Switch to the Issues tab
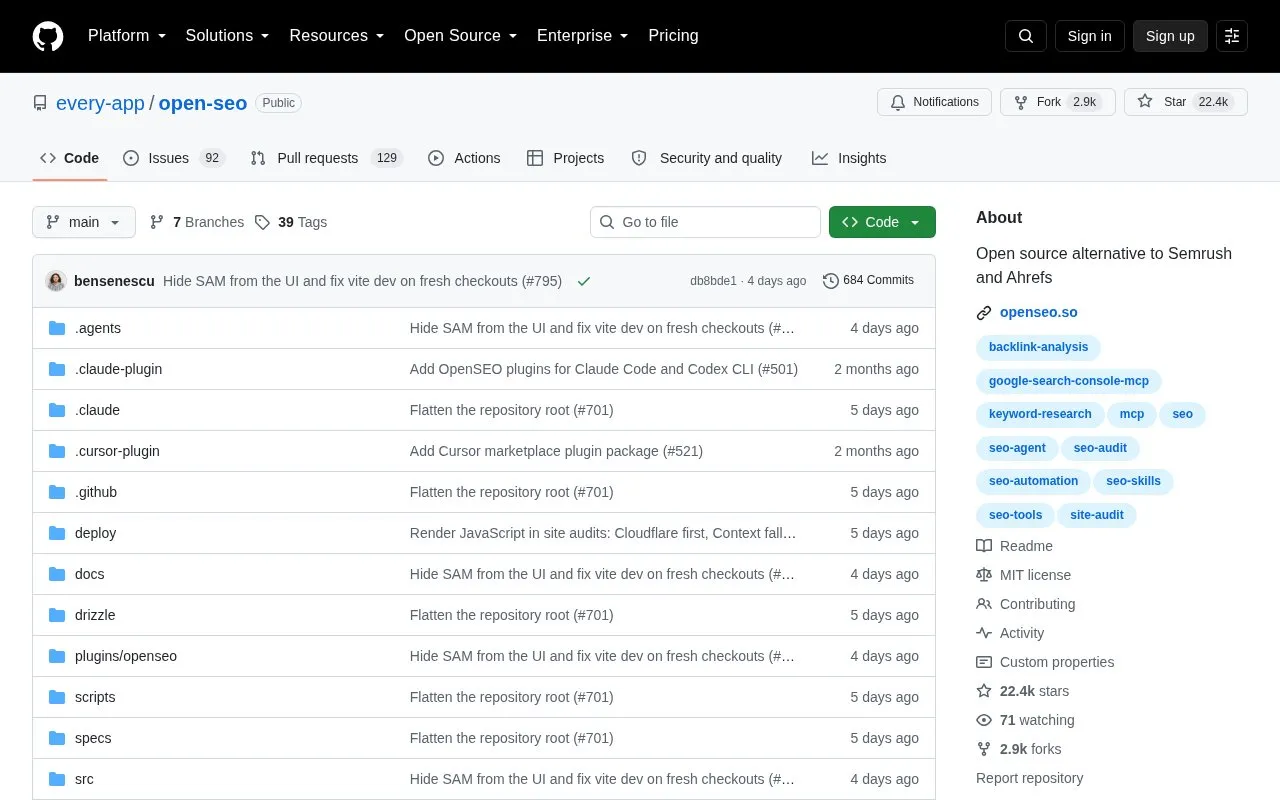 coord(174,158)
